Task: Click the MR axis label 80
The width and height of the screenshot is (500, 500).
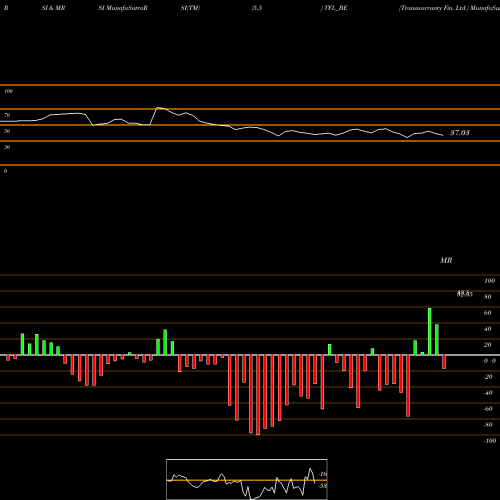Action: click(x=487, y=297)
